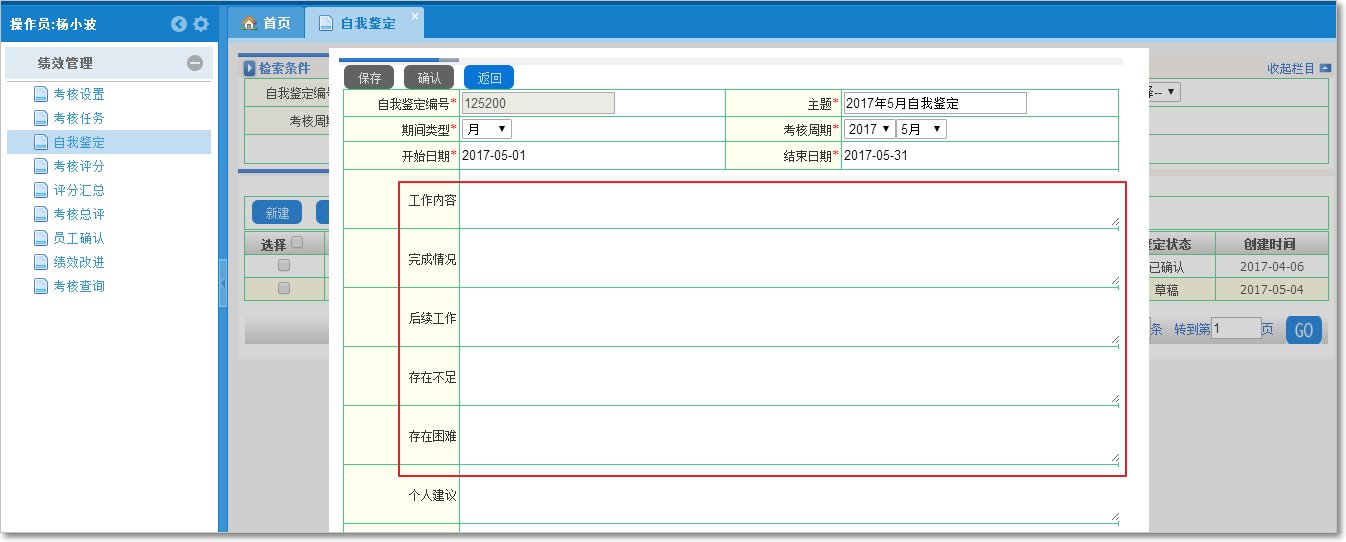The image size is (1346, 542).
Task: Click the date cell 2017-04-06
Action: click(1272, 267)
